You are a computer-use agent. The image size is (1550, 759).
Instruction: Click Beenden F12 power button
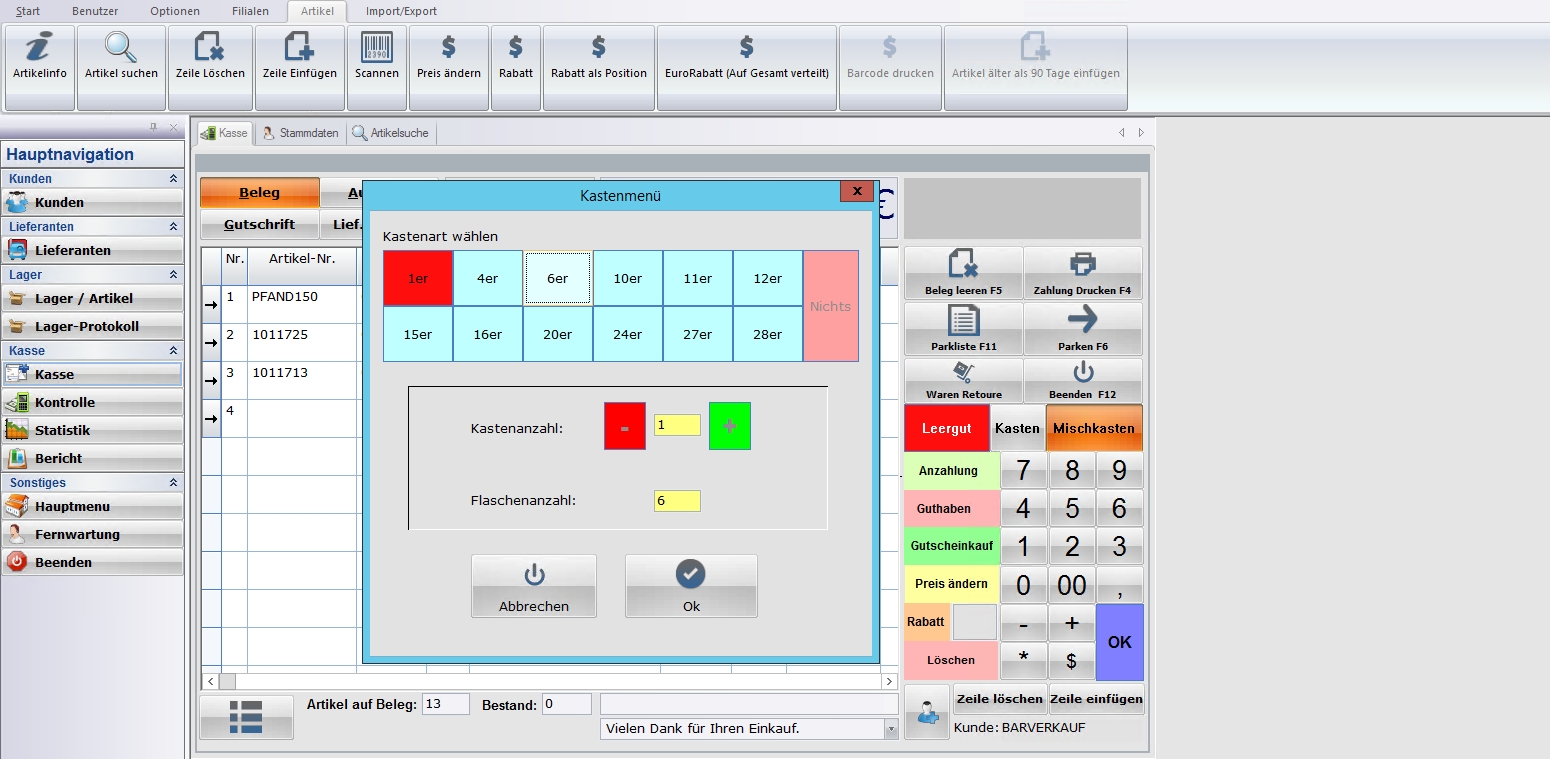coord(1083,381)
